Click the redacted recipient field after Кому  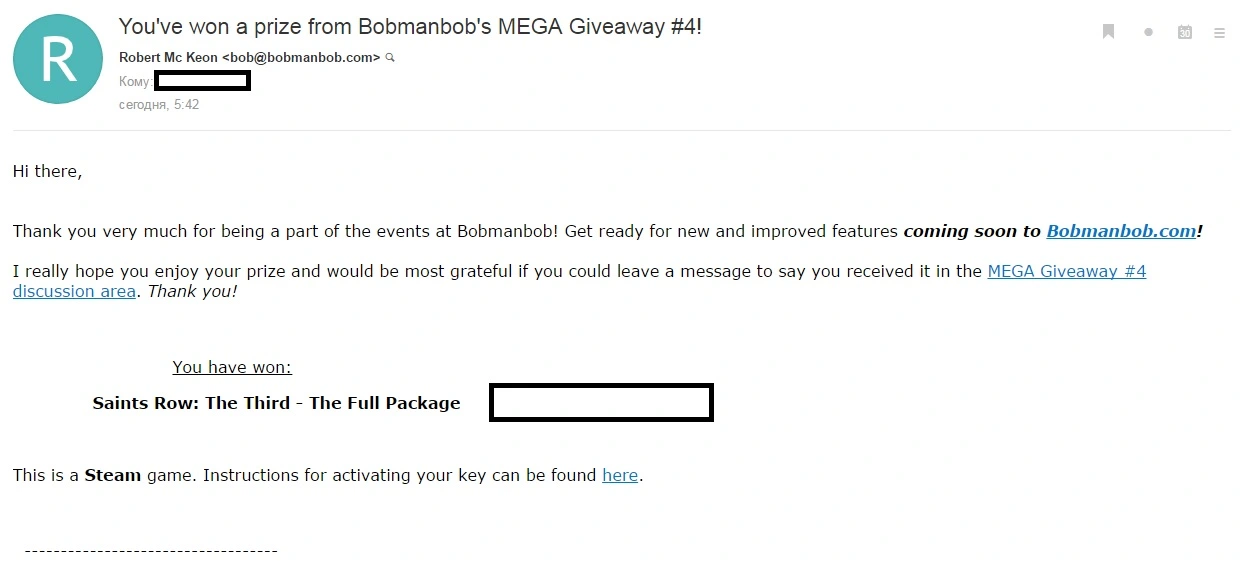pyautogui.click(x=202, y=81)
